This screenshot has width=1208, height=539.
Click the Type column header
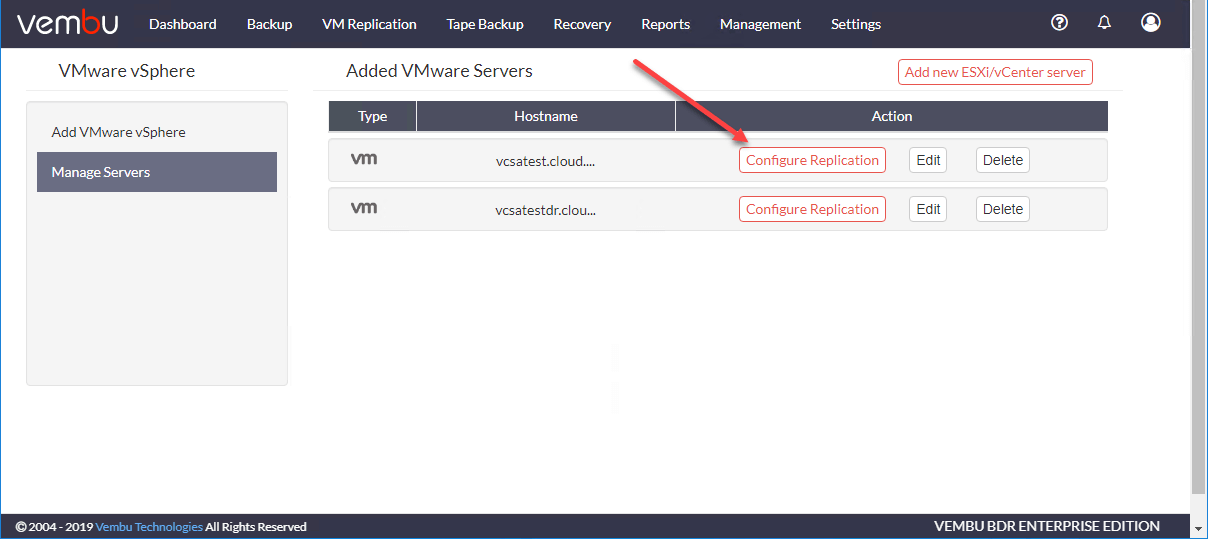(x=373, y=116)
